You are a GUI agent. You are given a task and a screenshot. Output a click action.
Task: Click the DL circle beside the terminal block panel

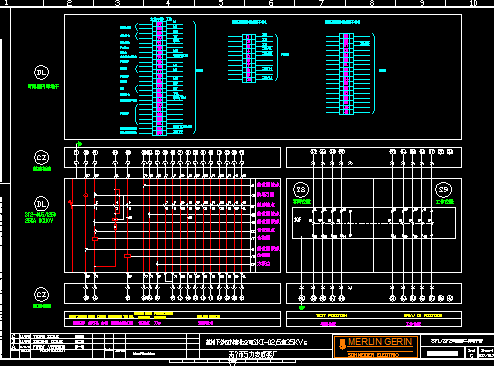click(x=41, y=72)
